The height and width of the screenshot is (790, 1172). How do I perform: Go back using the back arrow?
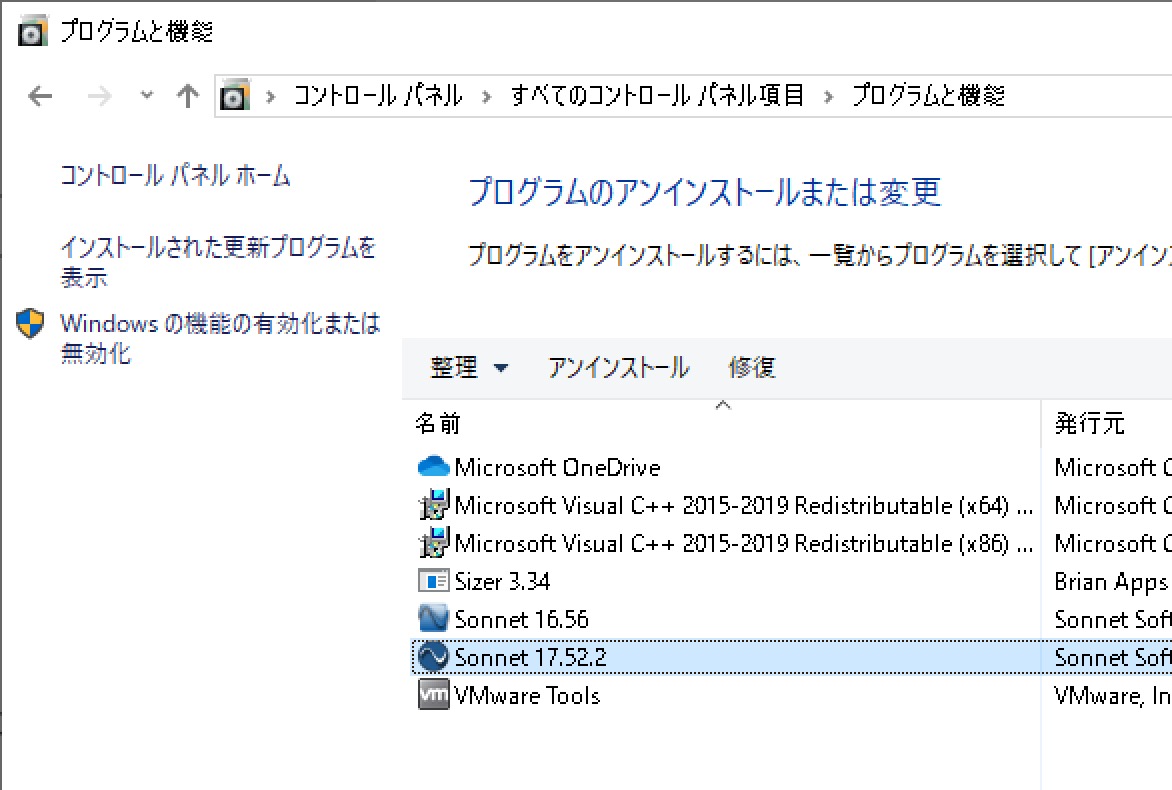(40, 96)
